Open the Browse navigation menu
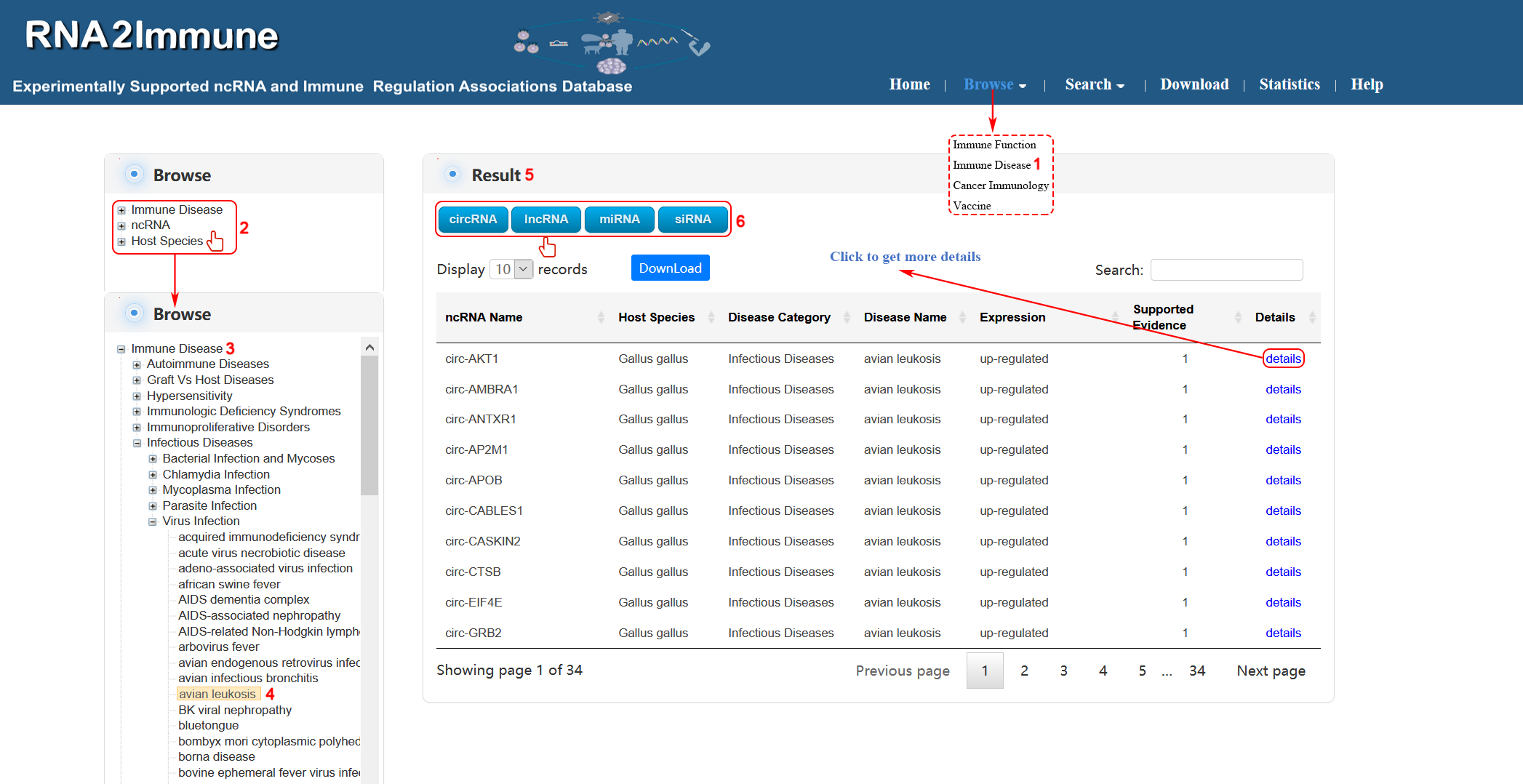The height and width of the screenshot is (784, 1523). [994, 84]
